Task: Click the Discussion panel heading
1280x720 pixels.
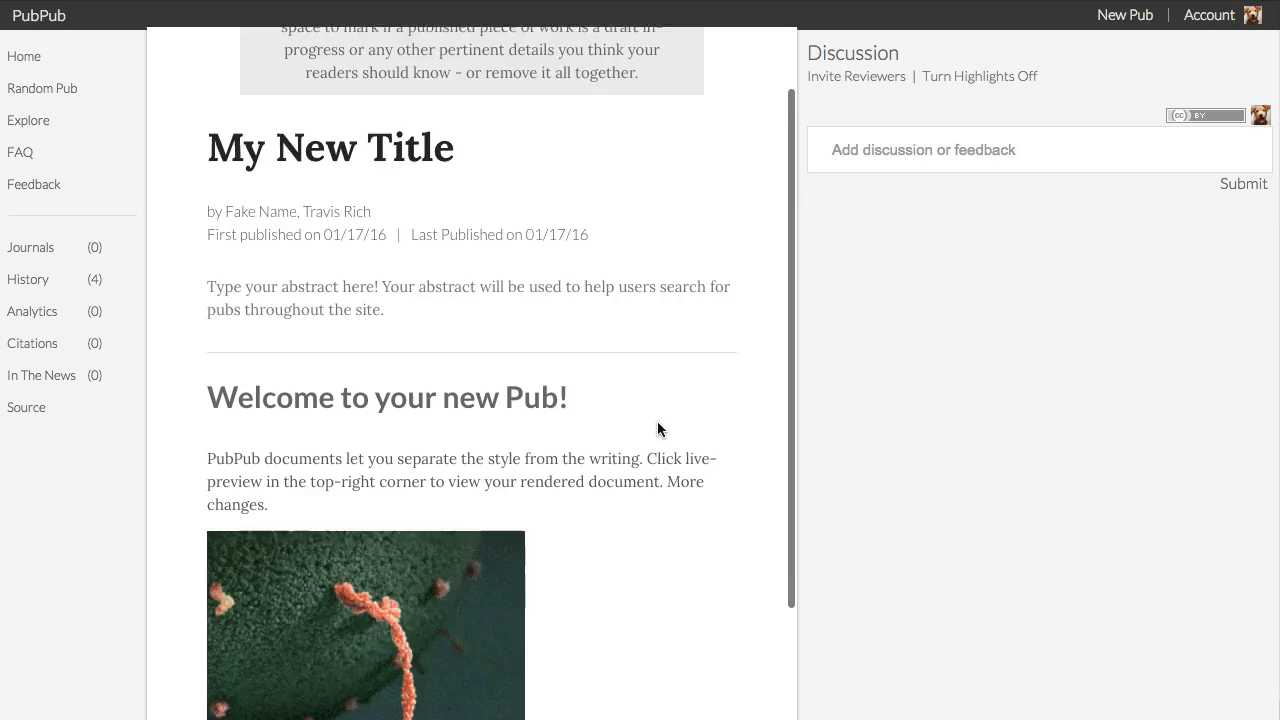Action: click(x=853, y=53)
